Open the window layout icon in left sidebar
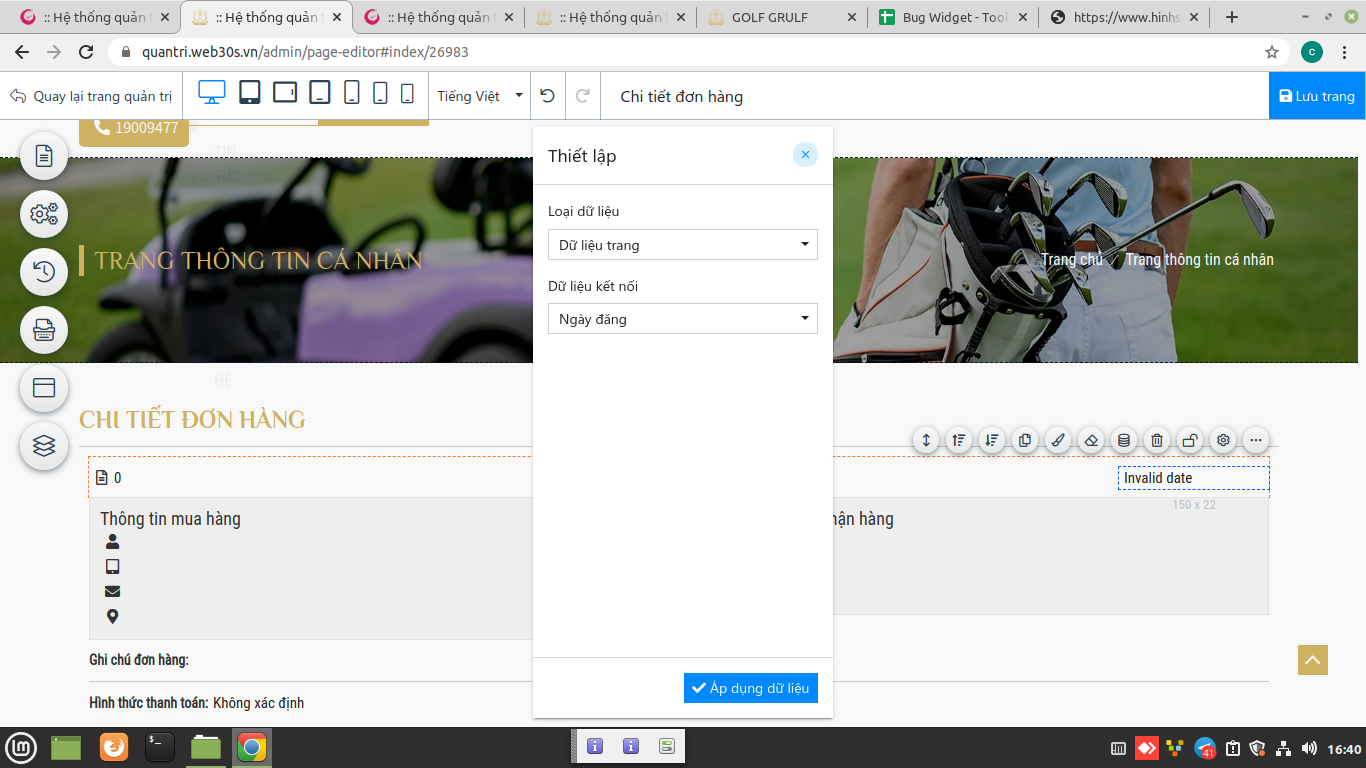Screen dimensions: 1366x768 (x=44, y=388)
